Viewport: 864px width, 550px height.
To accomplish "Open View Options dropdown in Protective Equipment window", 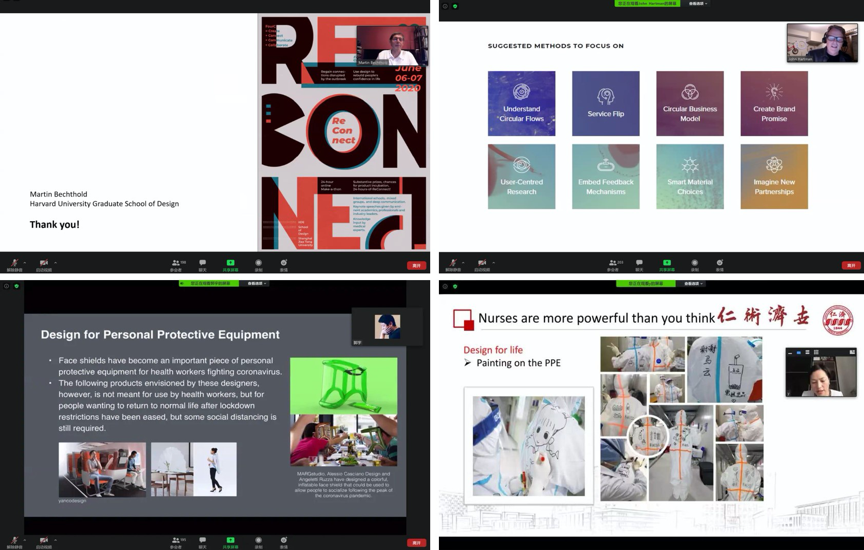I will click(256, 283).
